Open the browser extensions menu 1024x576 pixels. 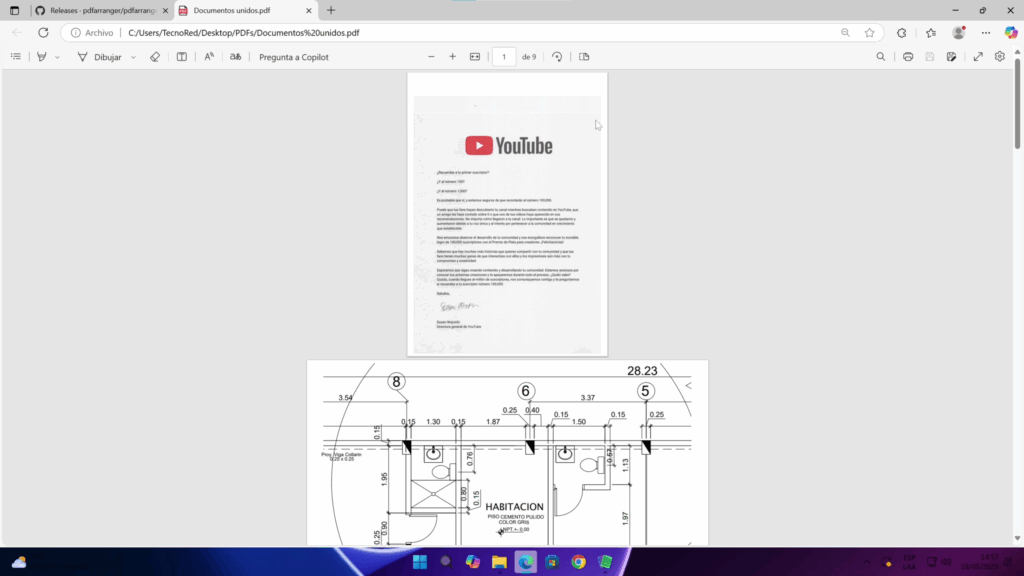pos(902,33)
